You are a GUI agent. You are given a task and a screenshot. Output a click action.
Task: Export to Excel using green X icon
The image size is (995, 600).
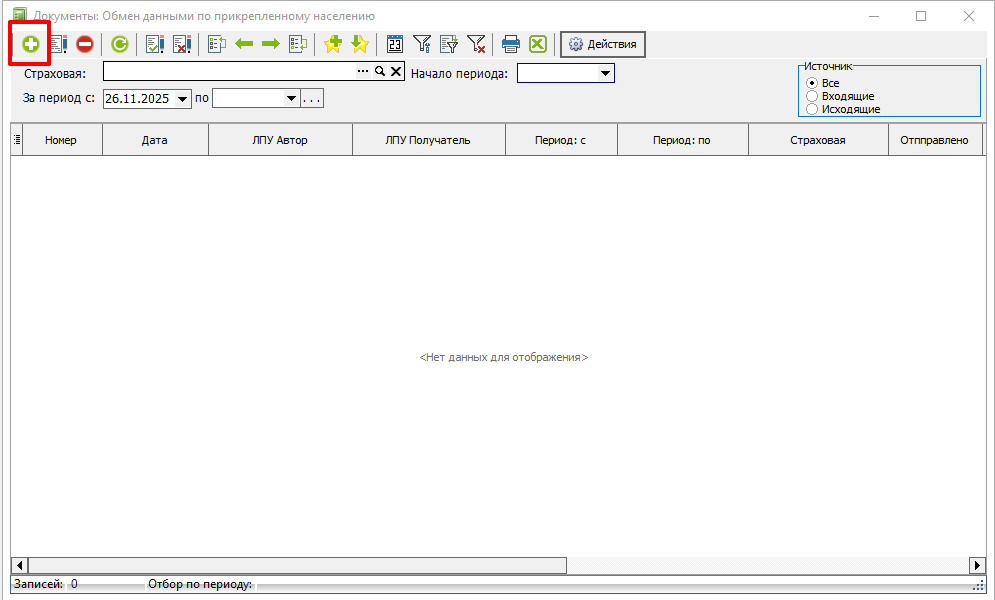pos(538,44)
